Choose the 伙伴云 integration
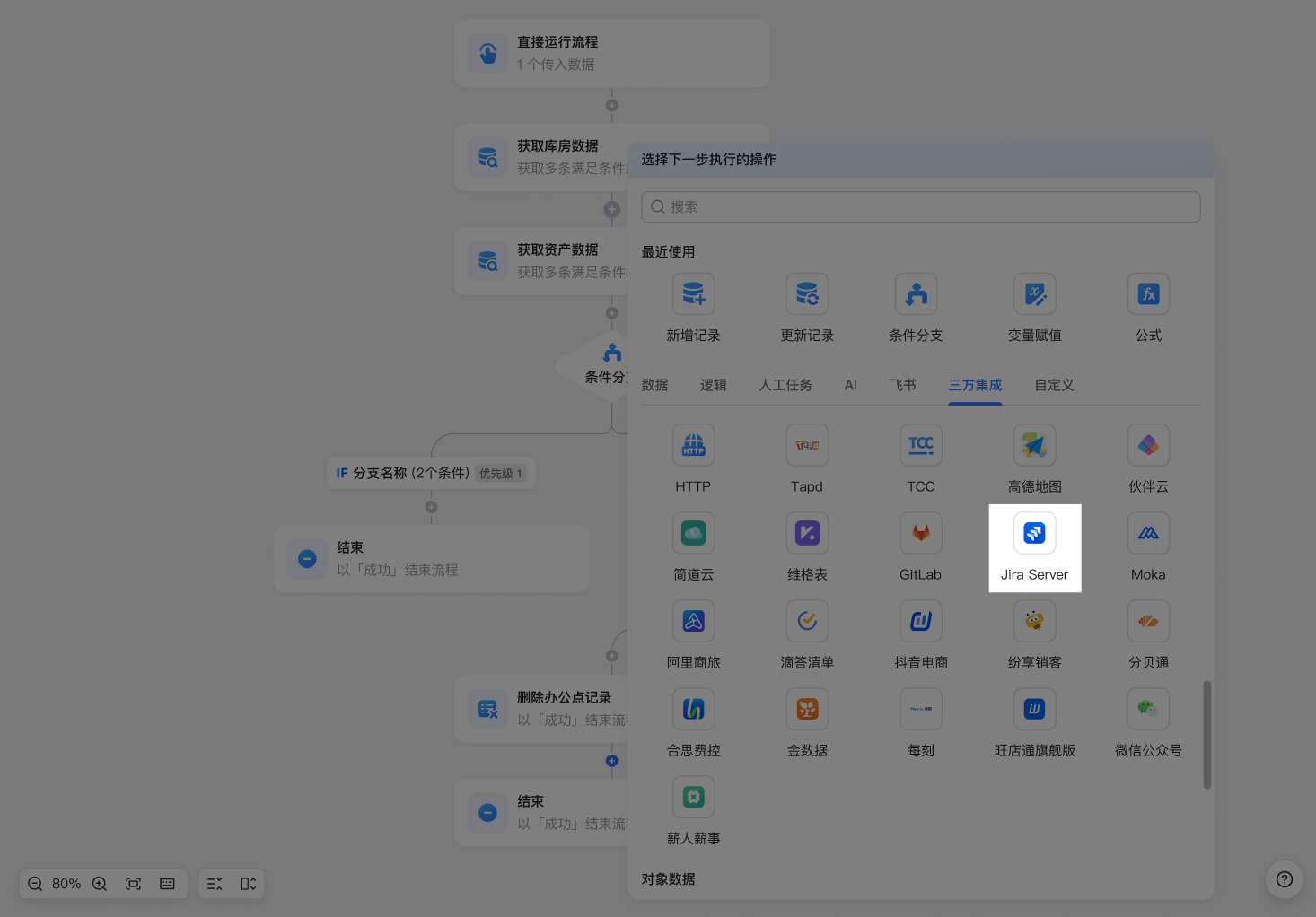The width and height of the screenshot is (1316, 917). point(1148,459)
